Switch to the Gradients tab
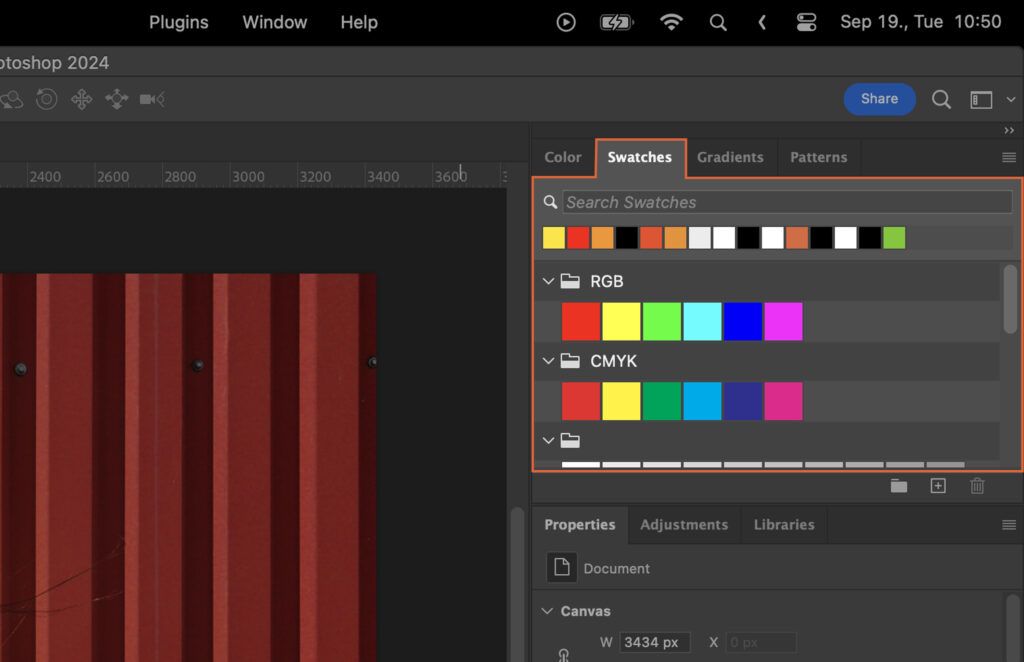 [x=730, y=157]
